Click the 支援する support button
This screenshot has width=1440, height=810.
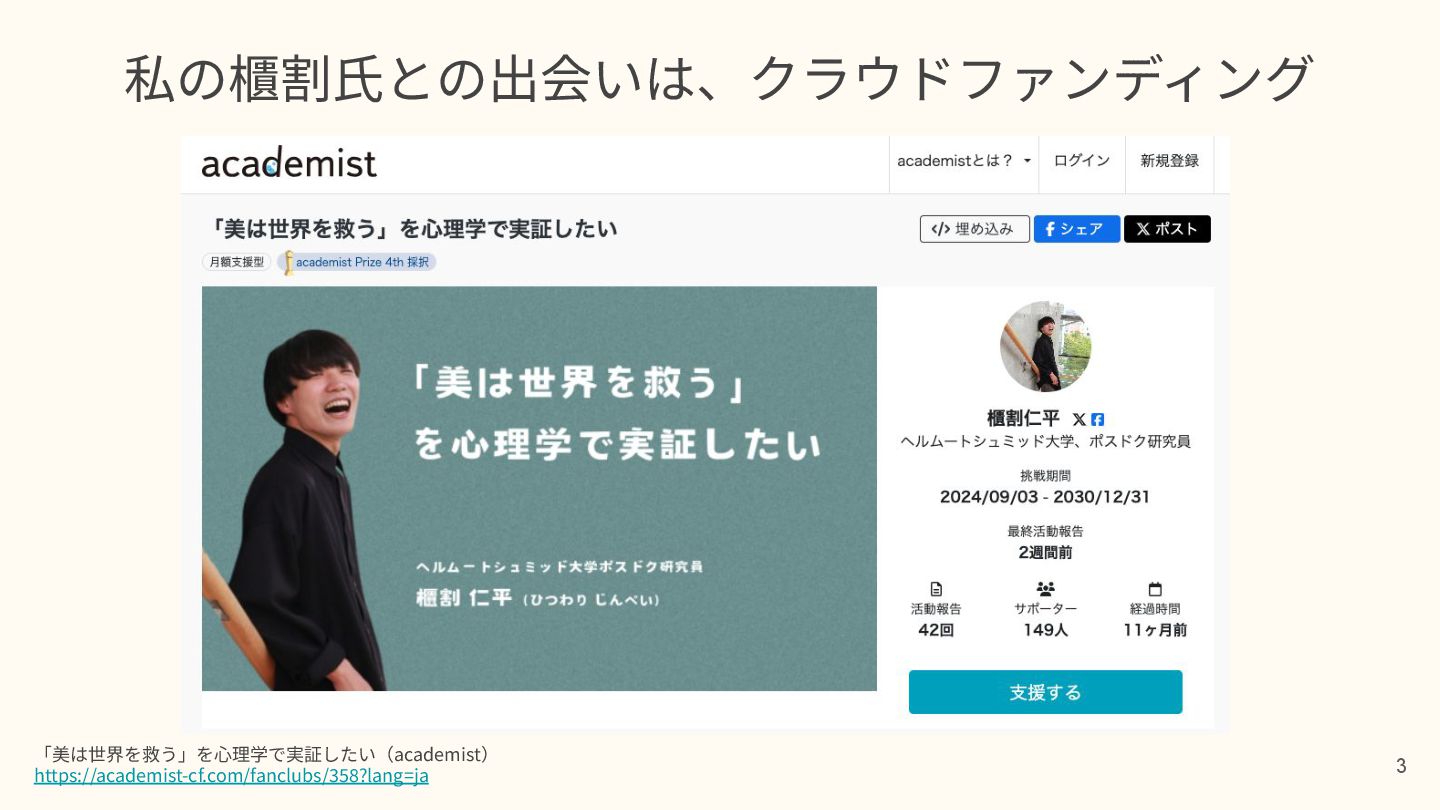(x=1045, y=692)
